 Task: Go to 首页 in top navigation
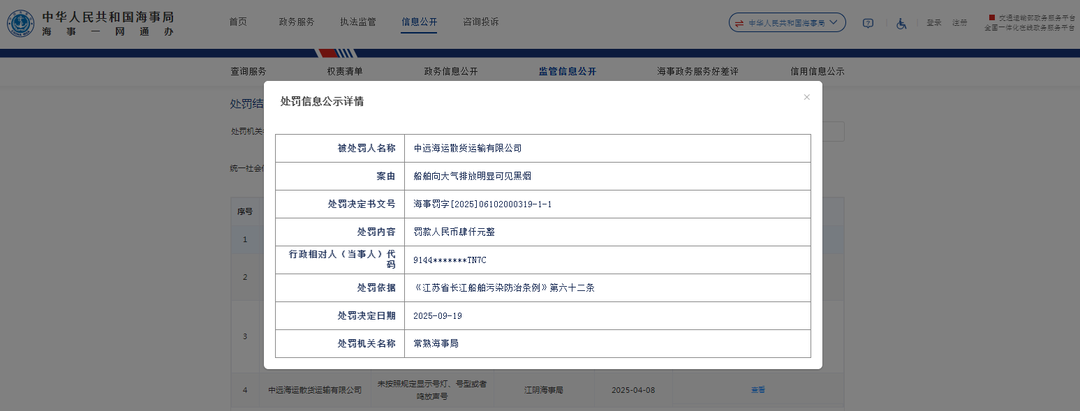click(x=237, y=22)
